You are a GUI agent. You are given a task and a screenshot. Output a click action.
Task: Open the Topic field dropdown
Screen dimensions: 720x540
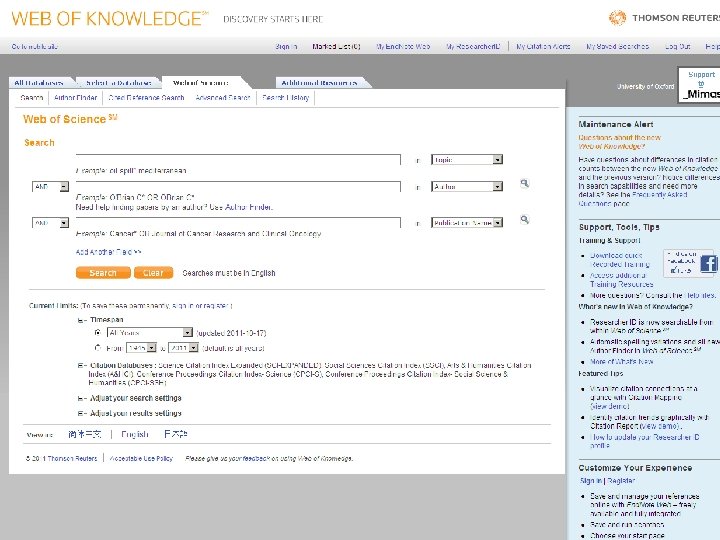[467, 160]
